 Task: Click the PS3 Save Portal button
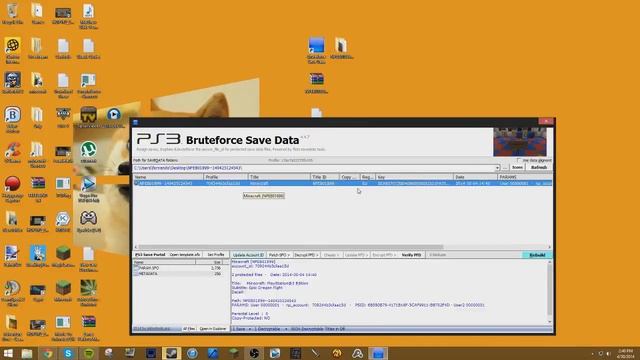[x=150, y=255]
